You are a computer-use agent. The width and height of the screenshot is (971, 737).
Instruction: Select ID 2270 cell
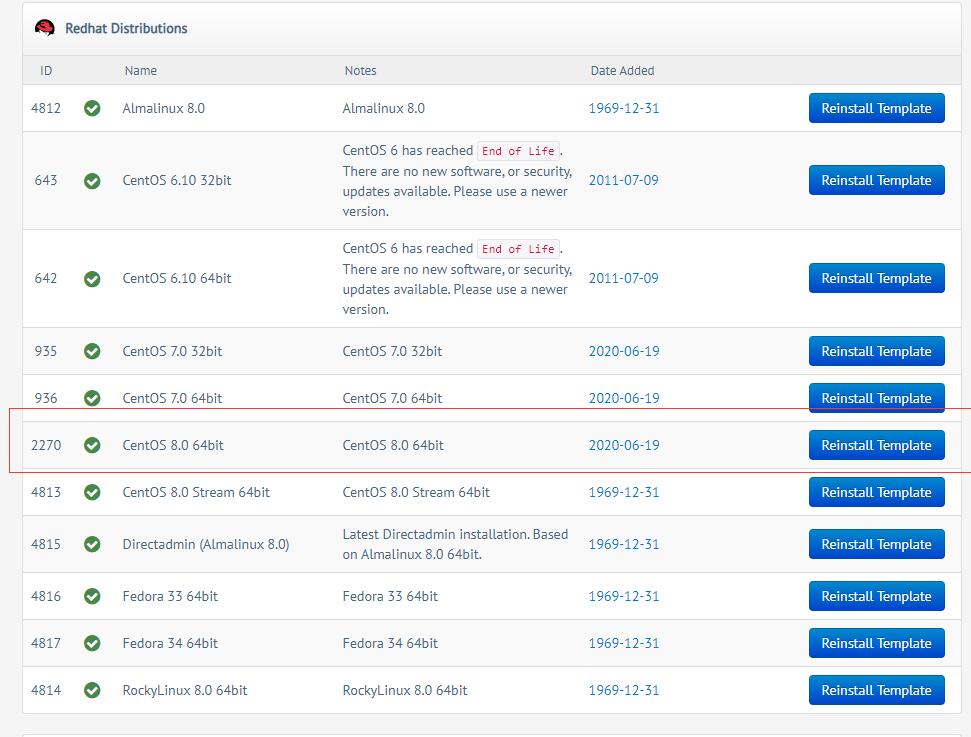(46, 445)
